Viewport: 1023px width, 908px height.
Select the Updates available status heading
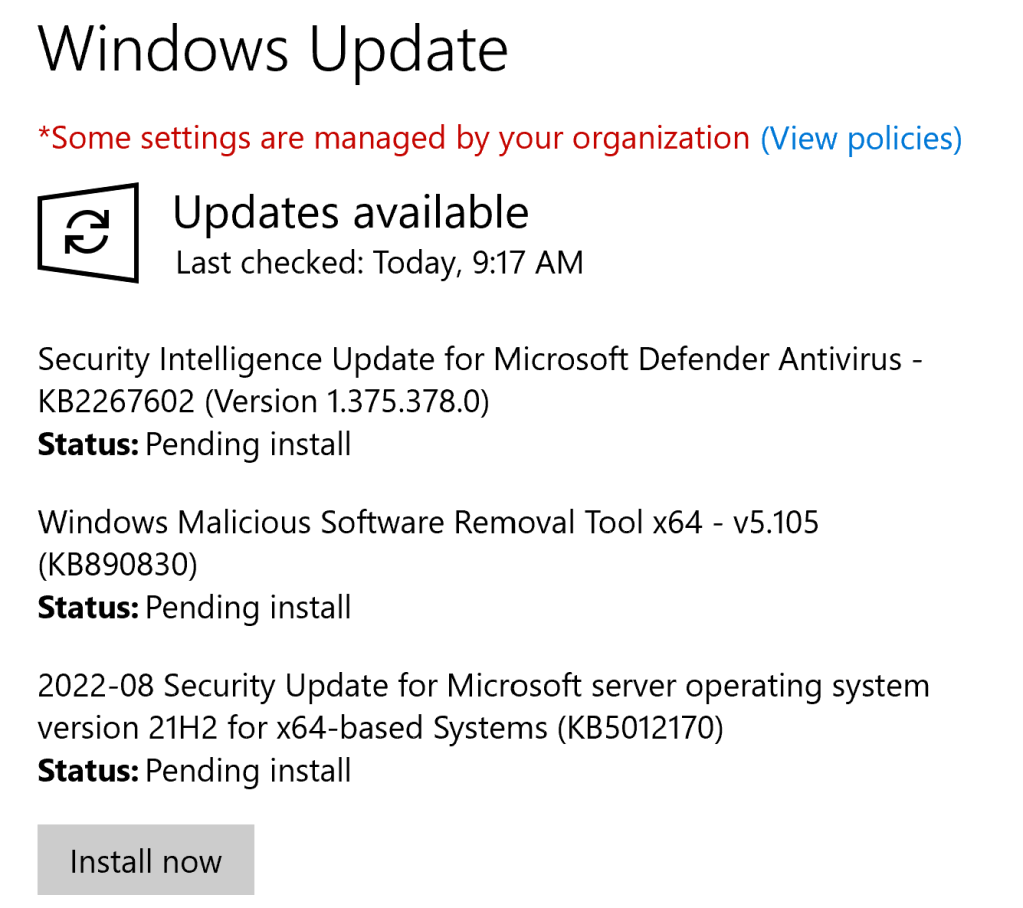point(350,213)
